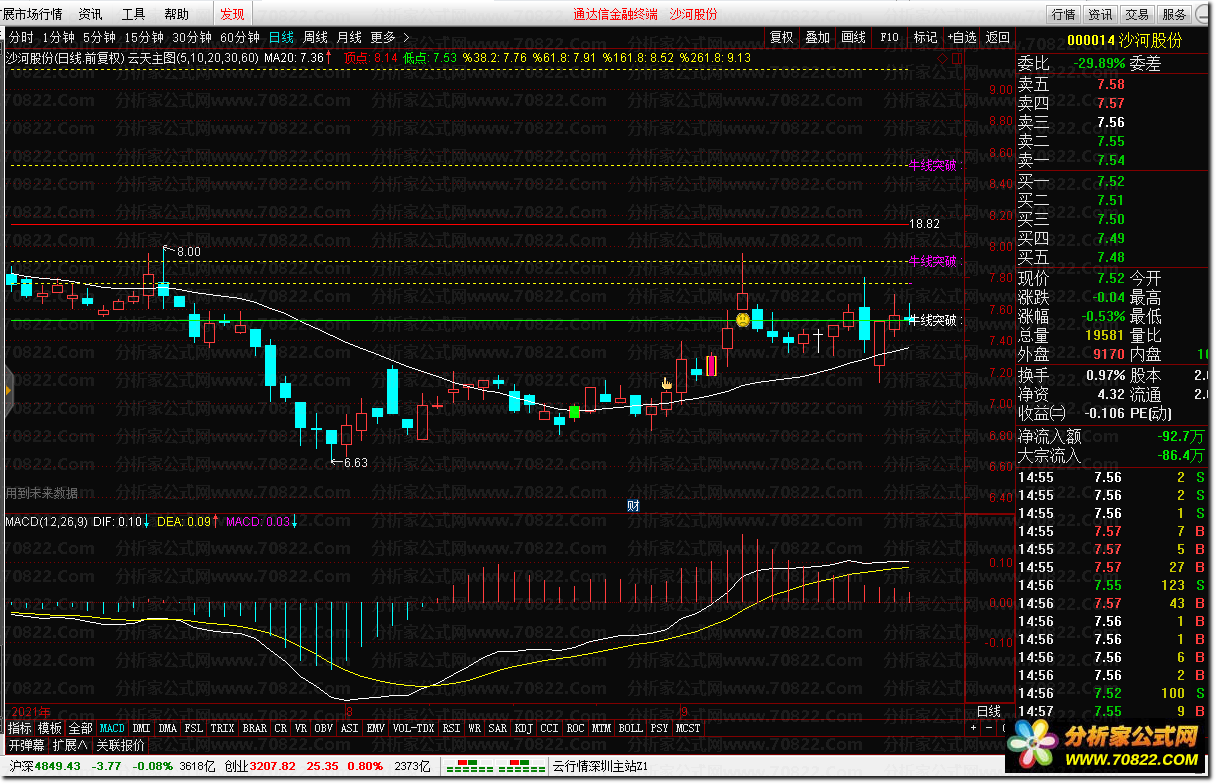Select the RSI indicator tab
This screenshot has height=784, width=1217.
(x=451, y=728)
